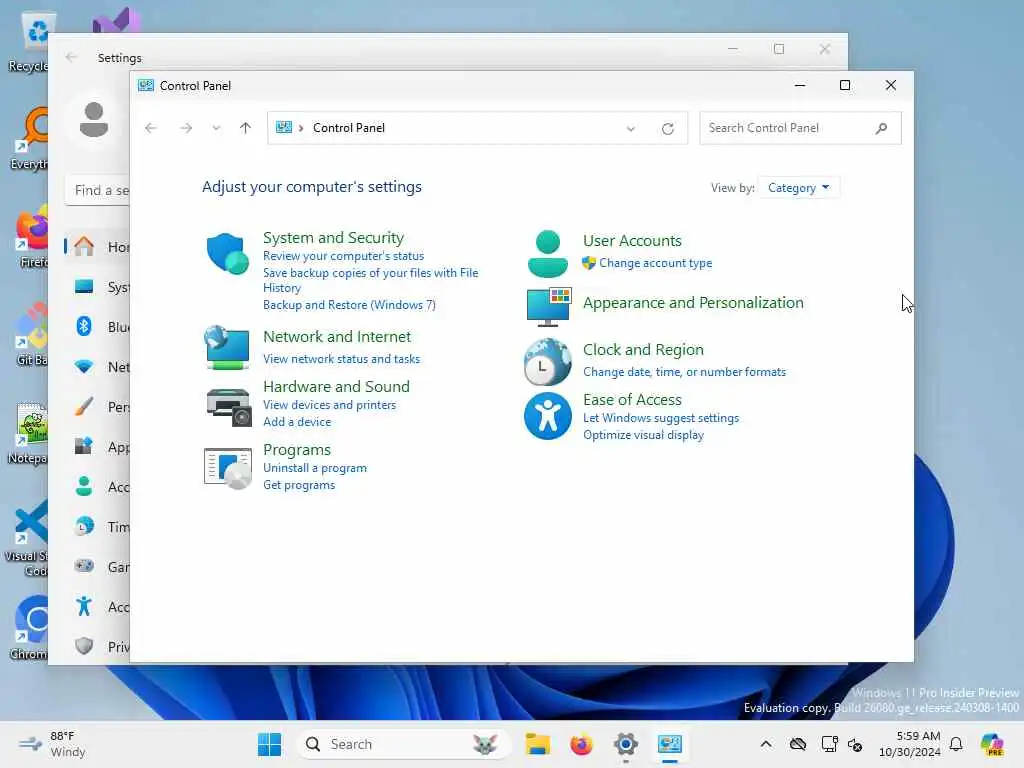Viewport: 1024px width, 768px height.
Task: Open Firefox from the taskbar
Action: [581, 744]
